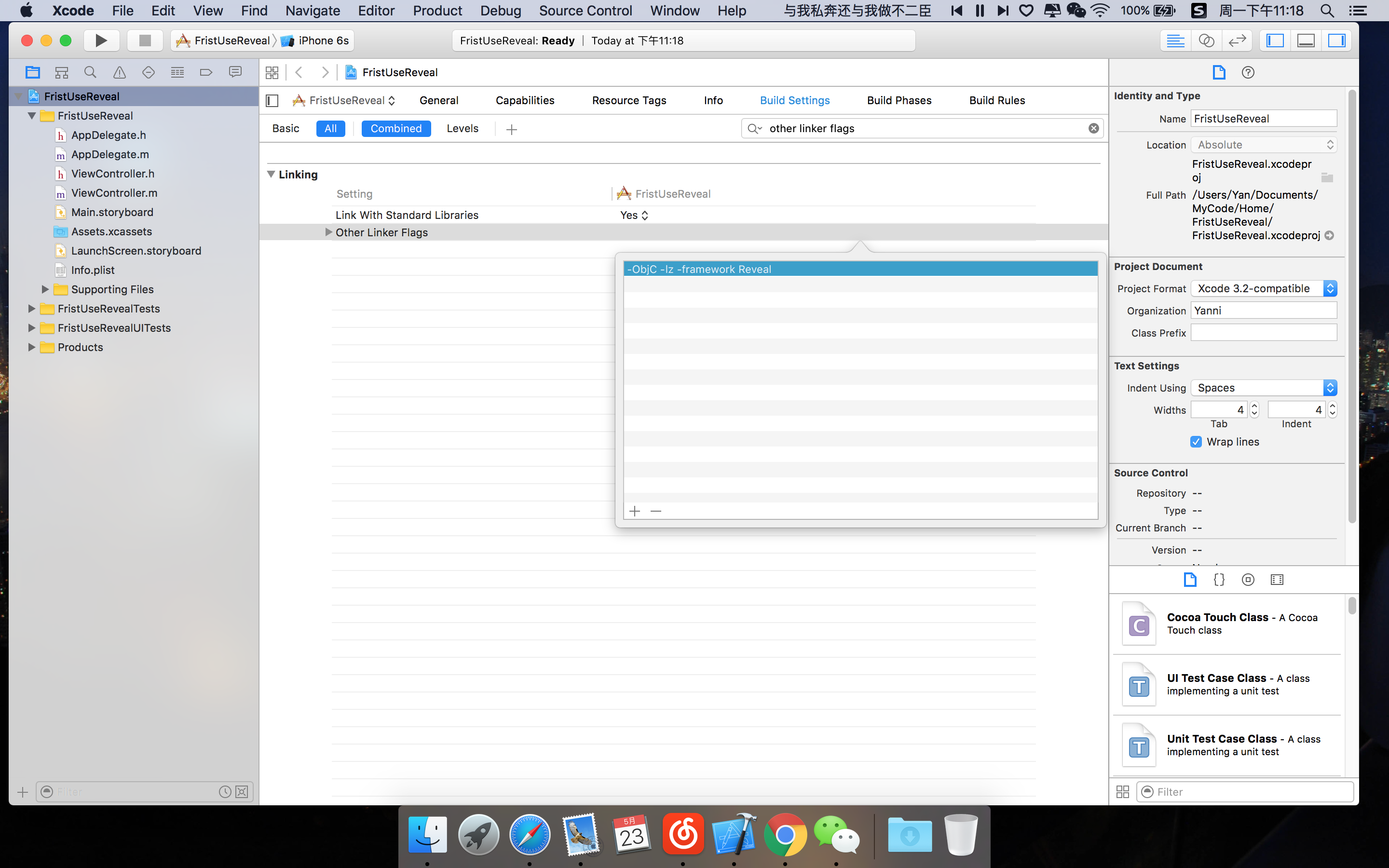This screenshot has height=868, width=1389.
Task: Remove the selected linker flag entry
Action: point(656,511)
